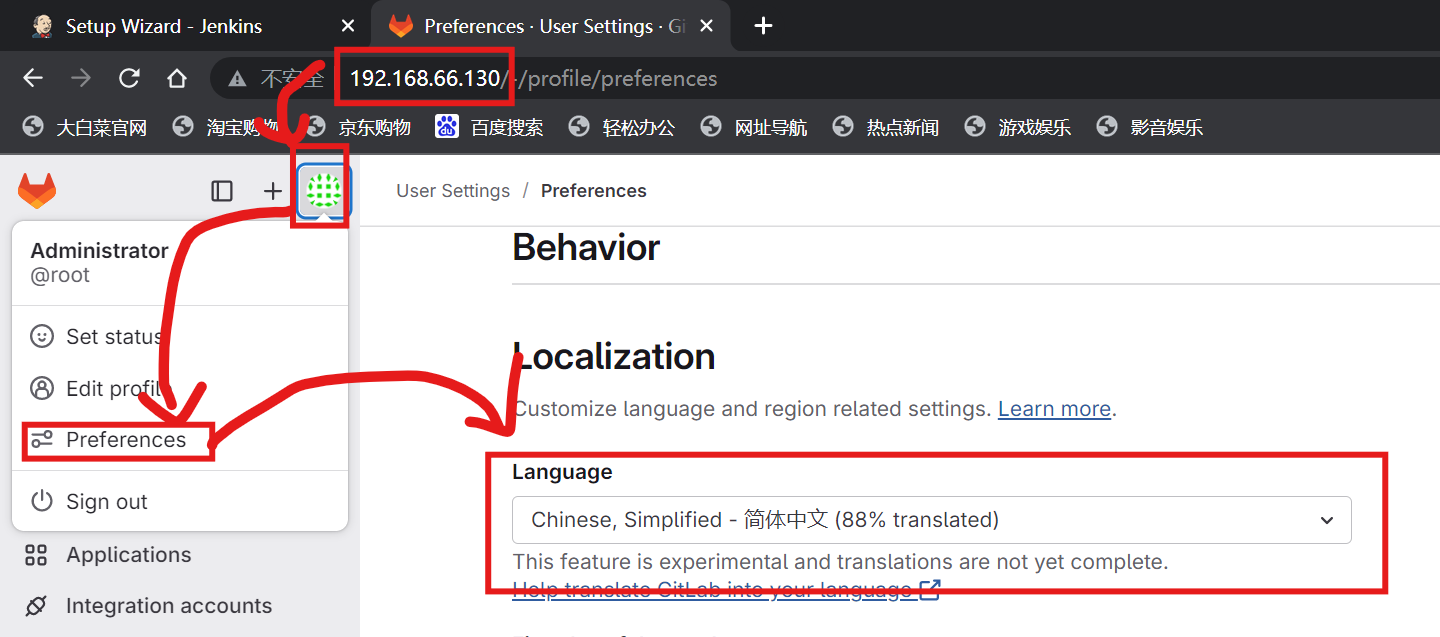Select Sign out menu item
Viewport: 1440px width, 637px height.
180,501
